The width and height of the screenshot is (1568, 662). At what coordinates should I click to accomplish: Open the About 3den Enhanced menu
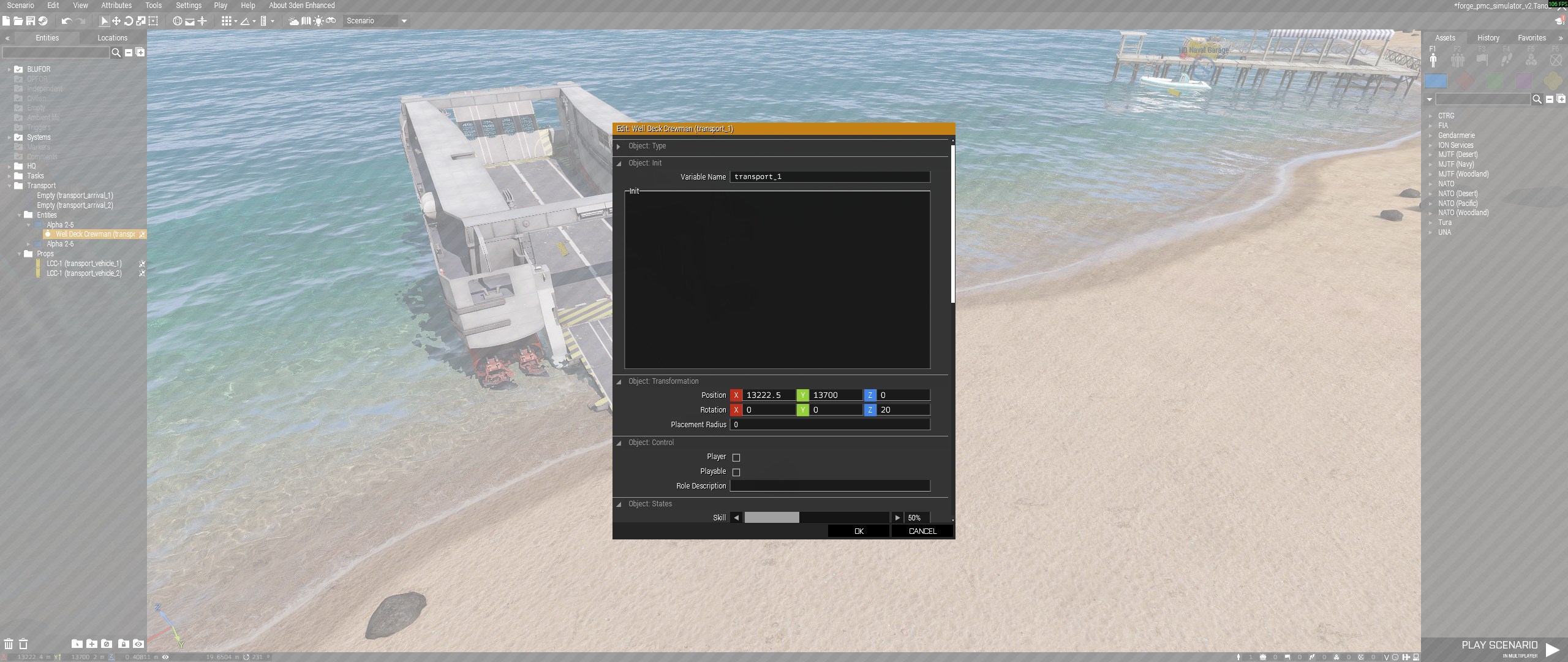302,6
